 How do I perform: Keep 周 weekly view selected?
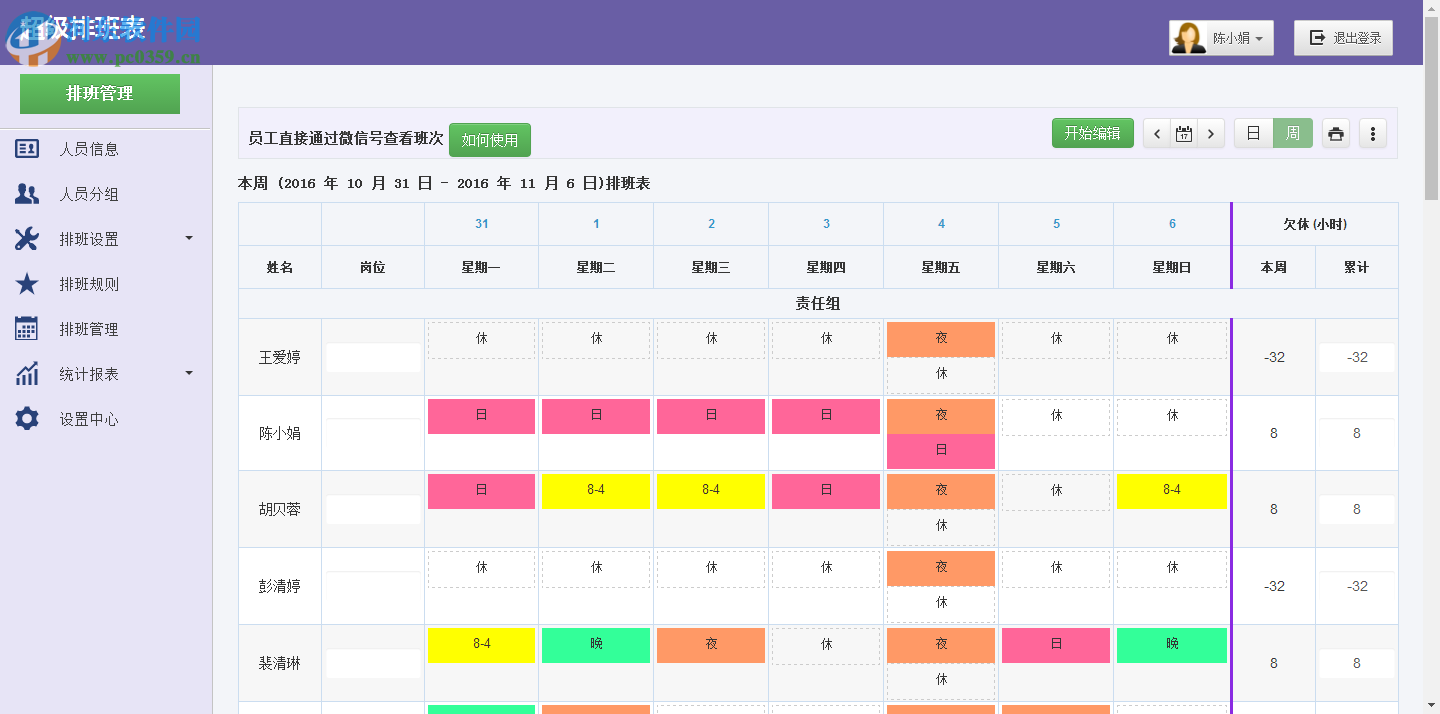(x=1294, y=132)
